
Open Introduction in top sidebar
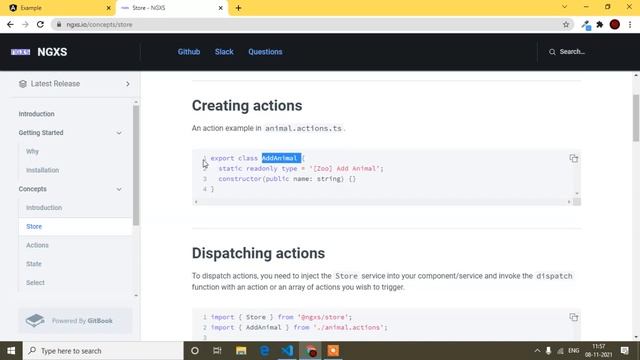click(36, 114)
